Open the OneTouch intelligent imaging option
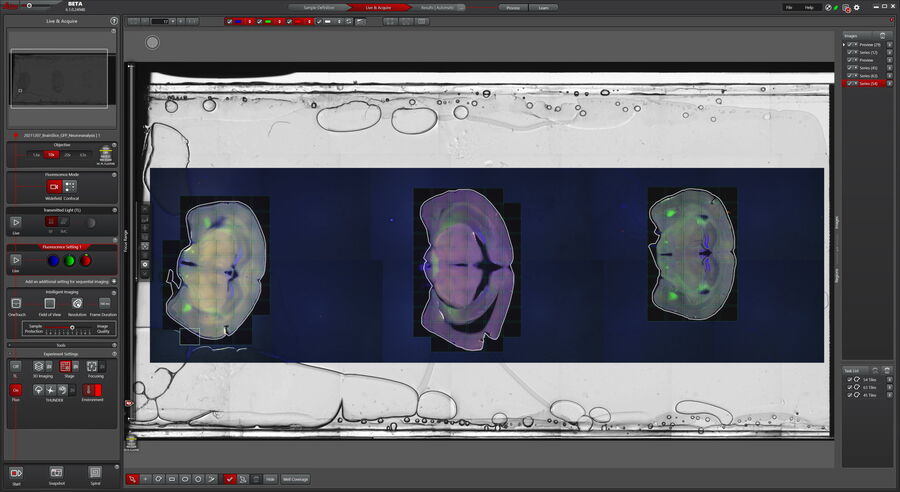This screenshot has height=492, width=900. (x=16, y=303)
